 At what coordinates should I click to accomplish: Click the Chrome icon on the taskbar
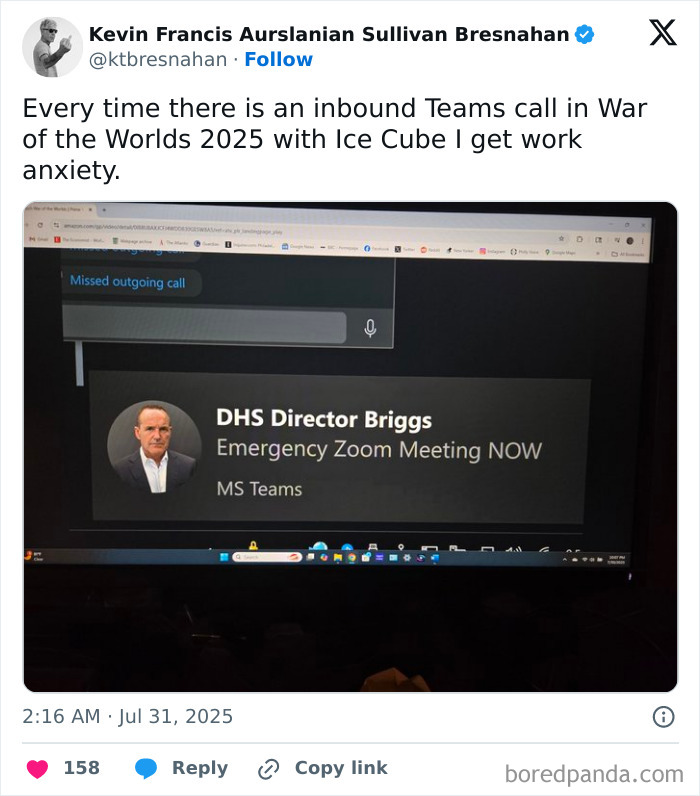click(x=352, y=557)
